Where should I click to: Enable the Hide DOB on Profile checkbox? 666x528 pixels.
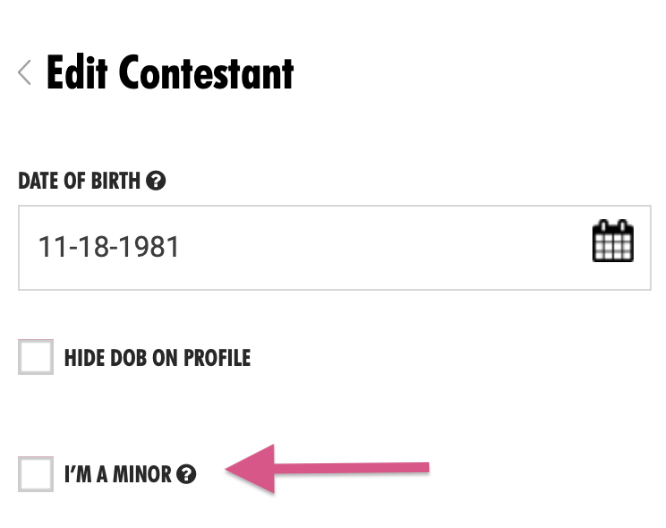point(36,357)
